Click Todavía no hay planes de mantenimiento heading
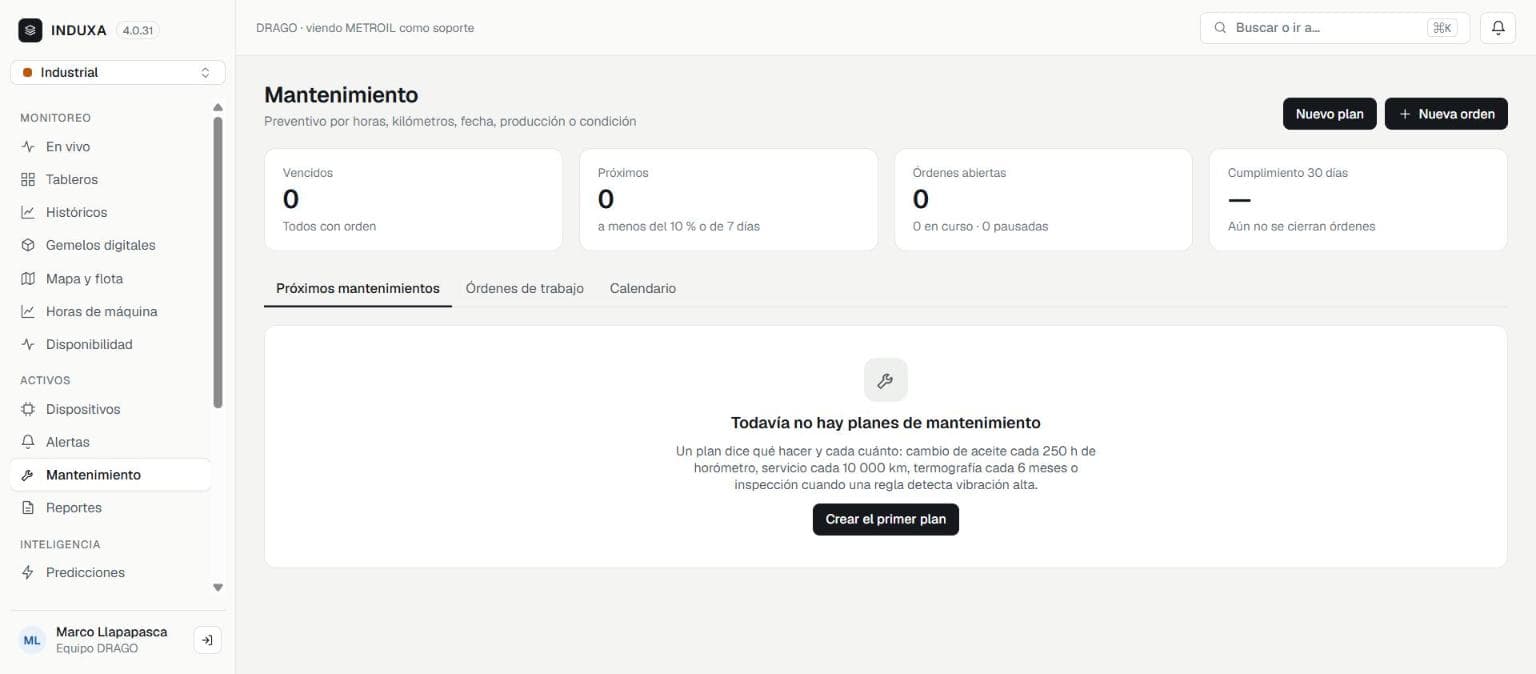 click(885, 423)
